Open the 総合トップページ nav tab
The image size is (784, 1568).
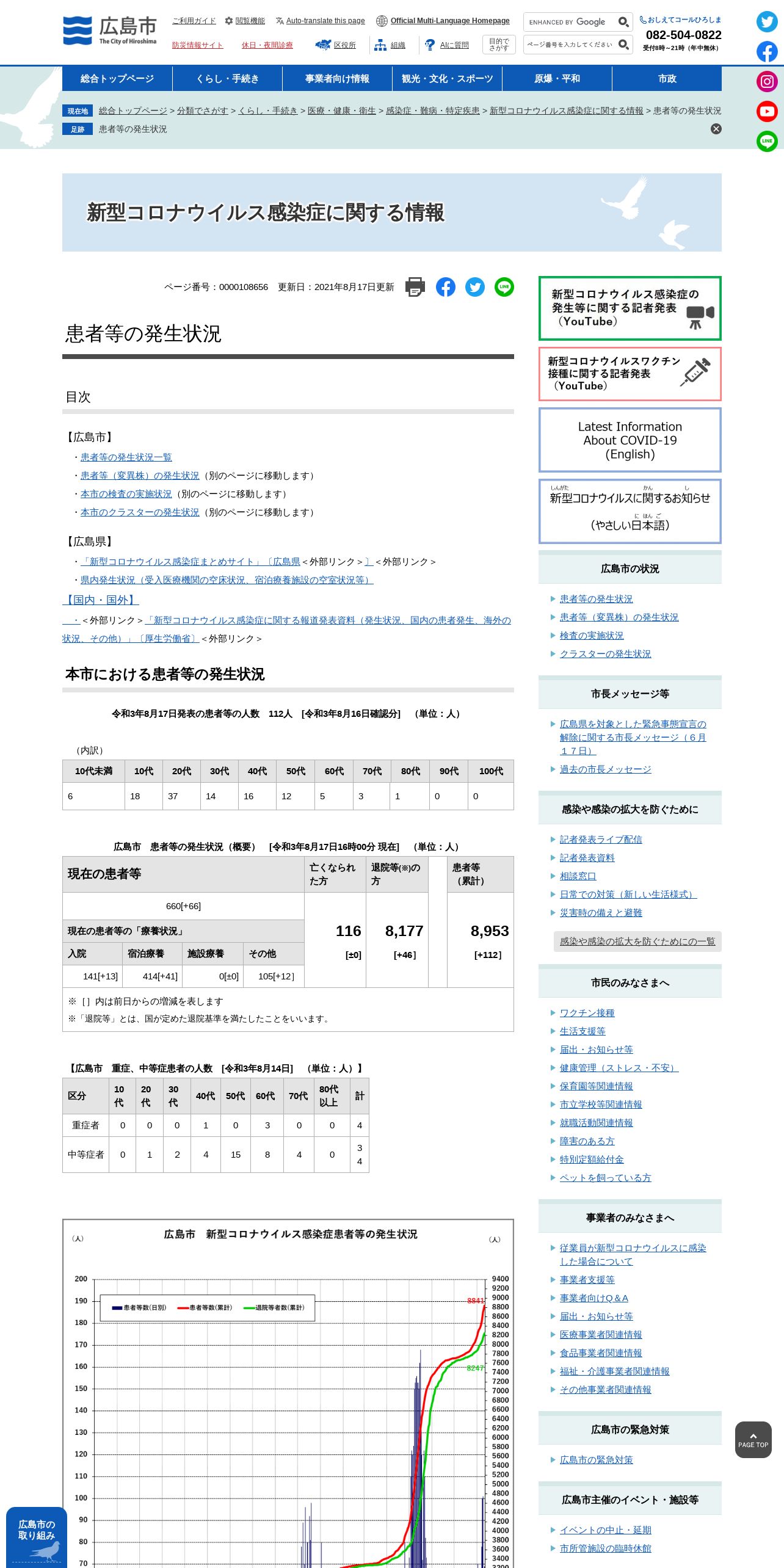(x=117, y=79)
